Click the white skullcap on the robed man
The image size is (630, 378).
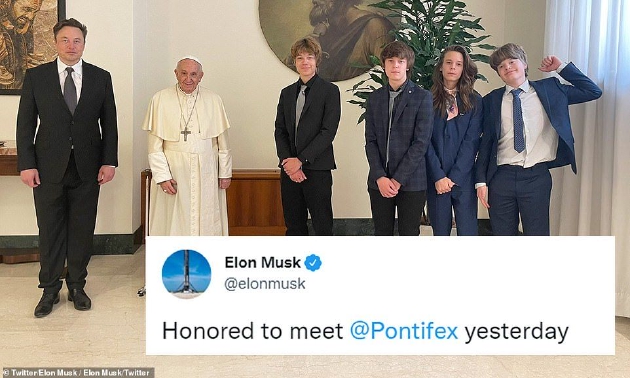pos(189,61)
